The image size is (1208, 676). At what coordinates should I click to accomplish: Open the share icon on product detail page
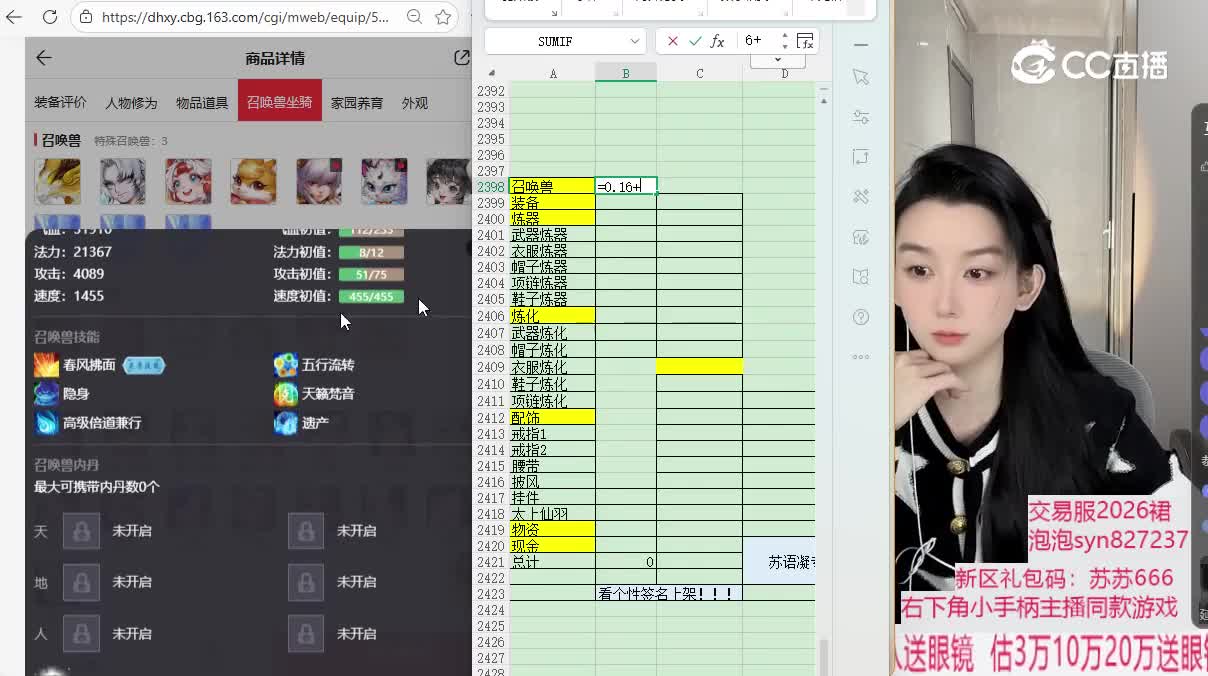point(461,58)
